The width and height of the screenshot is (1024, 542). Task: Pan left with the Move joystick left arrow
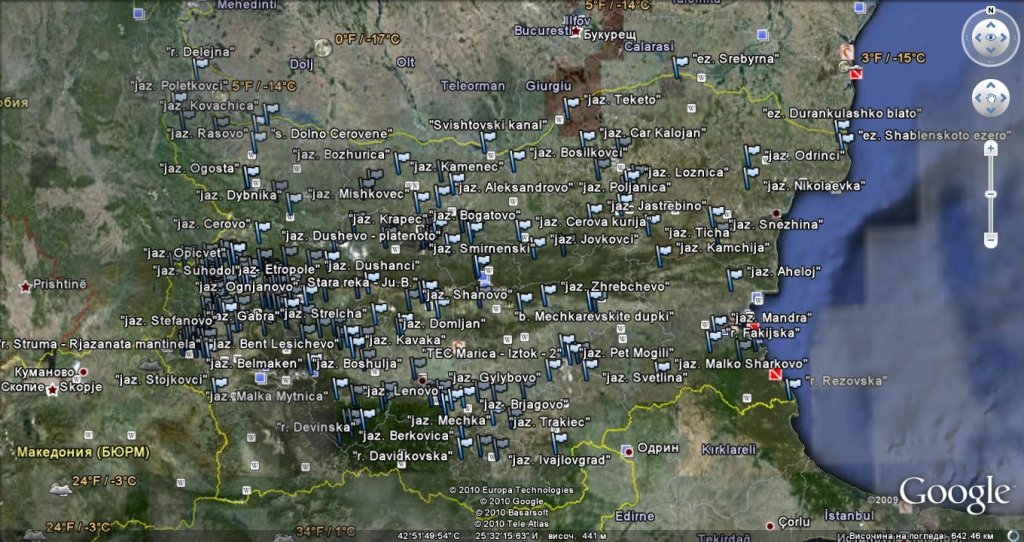click(x=980, y=99)
